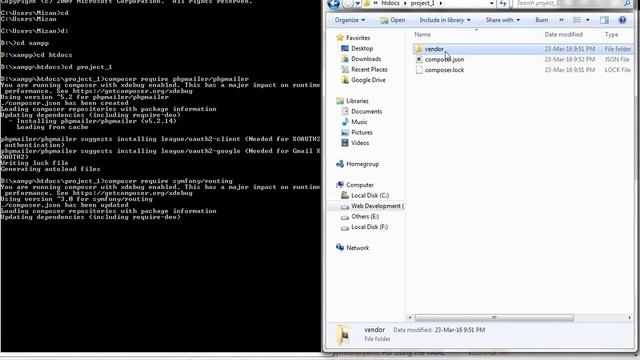The image size is (640, 360).
Task: Open the recent pages dropdown arrow
Action: [358, 4]
